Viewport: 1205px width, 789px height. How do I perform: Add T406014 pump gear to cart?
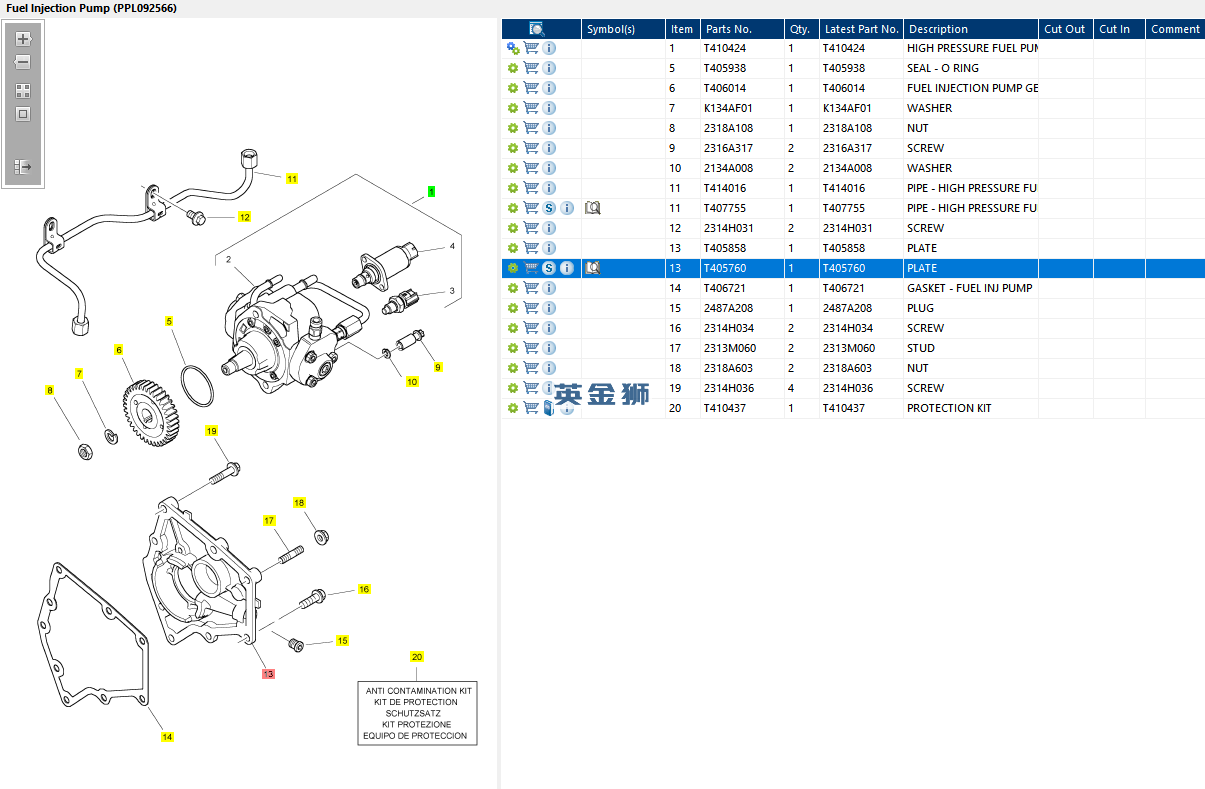point(531,88)
